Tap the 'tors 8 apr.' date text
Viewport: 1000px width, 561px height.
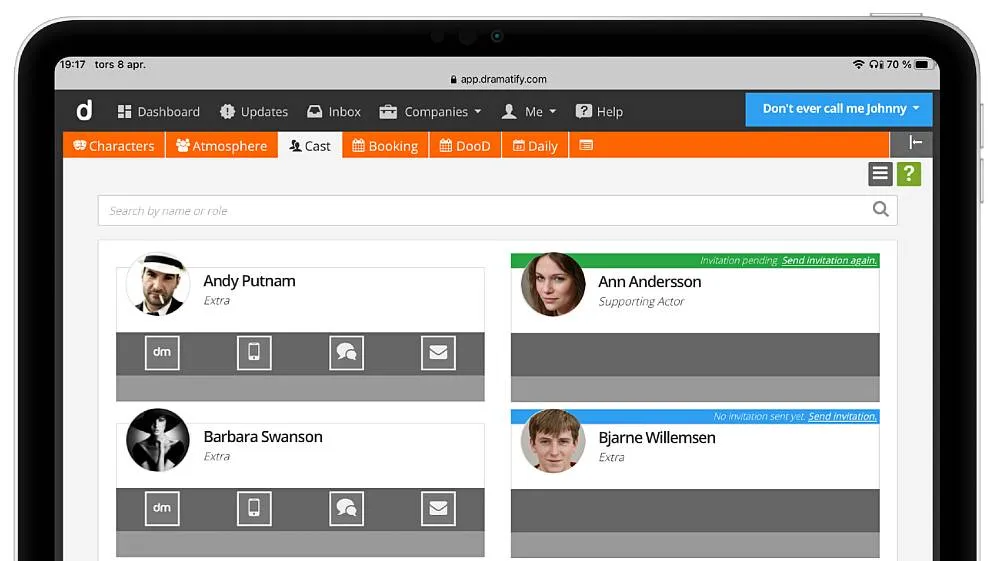coord(120,64)
